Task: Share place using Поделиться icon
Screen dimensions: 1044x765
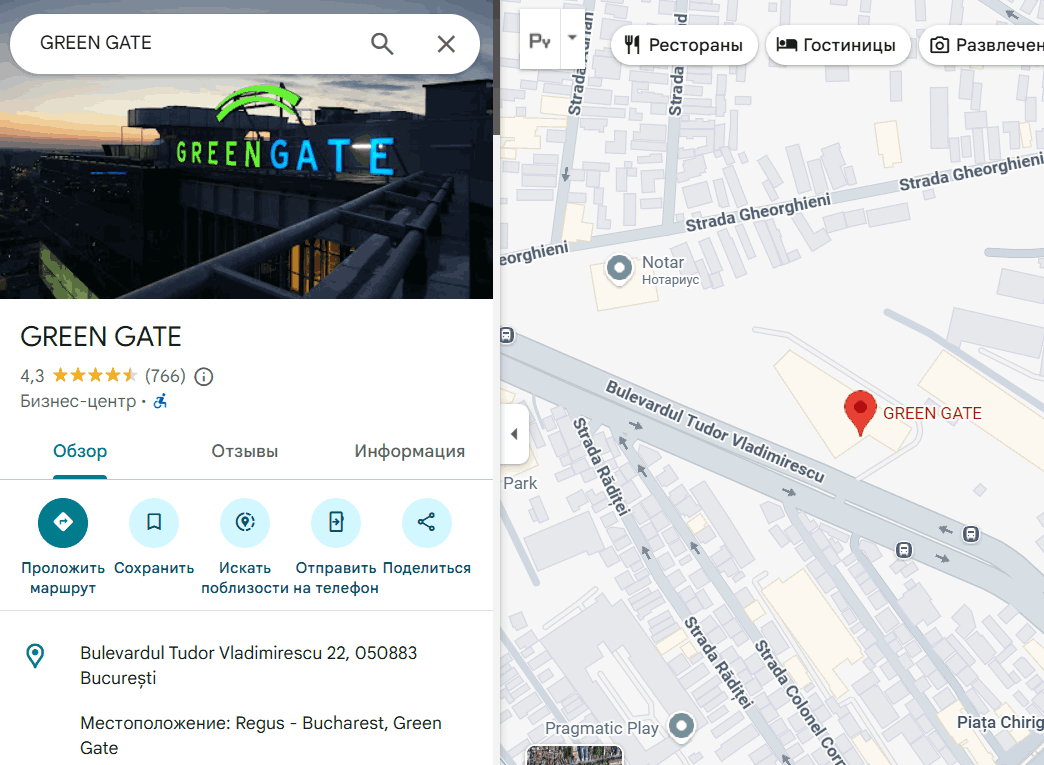Action: tap(427, 523)
